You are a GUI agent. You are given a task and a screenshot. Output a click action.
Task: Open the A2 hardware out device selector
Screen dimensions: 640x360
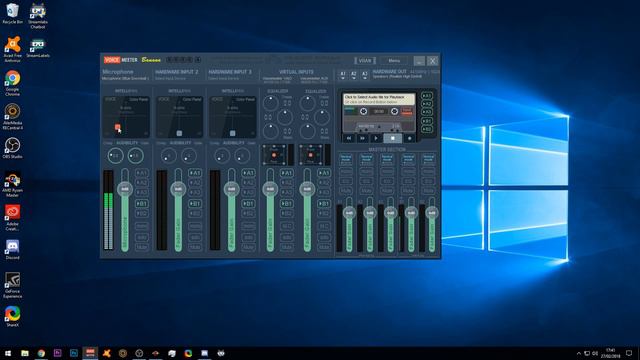(x=354, y=75)
